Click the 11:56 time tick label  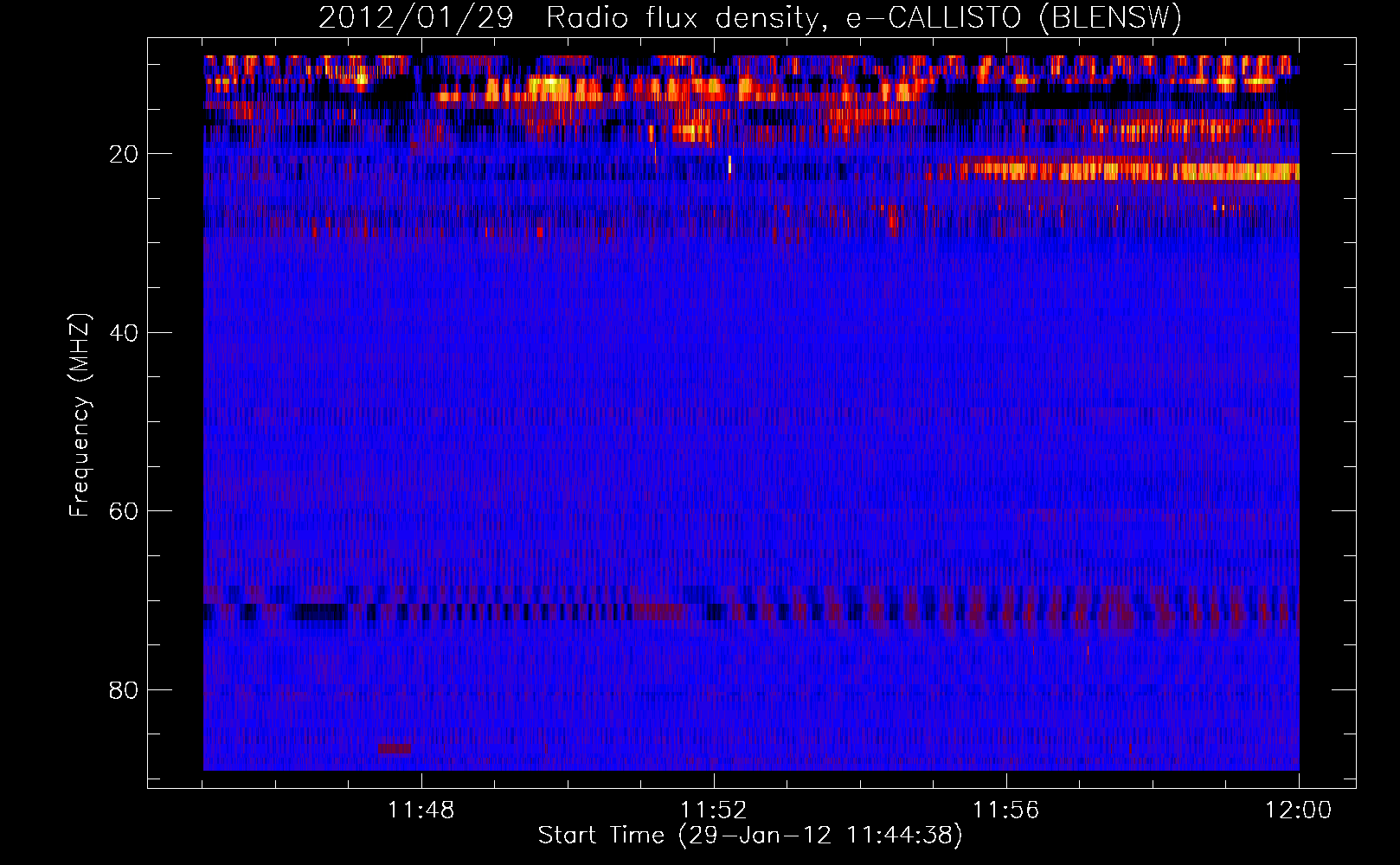pos(1006,811)
